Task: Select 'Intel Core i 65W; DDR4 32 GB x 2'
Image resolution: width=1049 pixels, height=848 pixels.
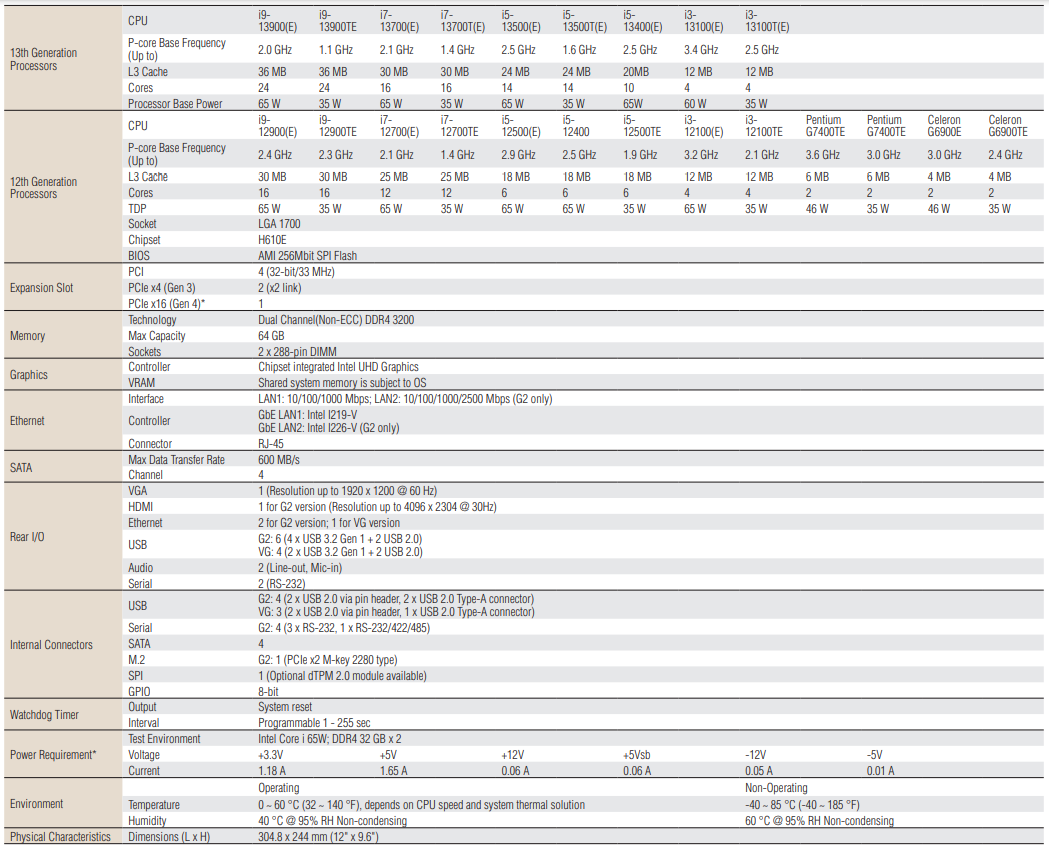Action: [x=330, y=739]
